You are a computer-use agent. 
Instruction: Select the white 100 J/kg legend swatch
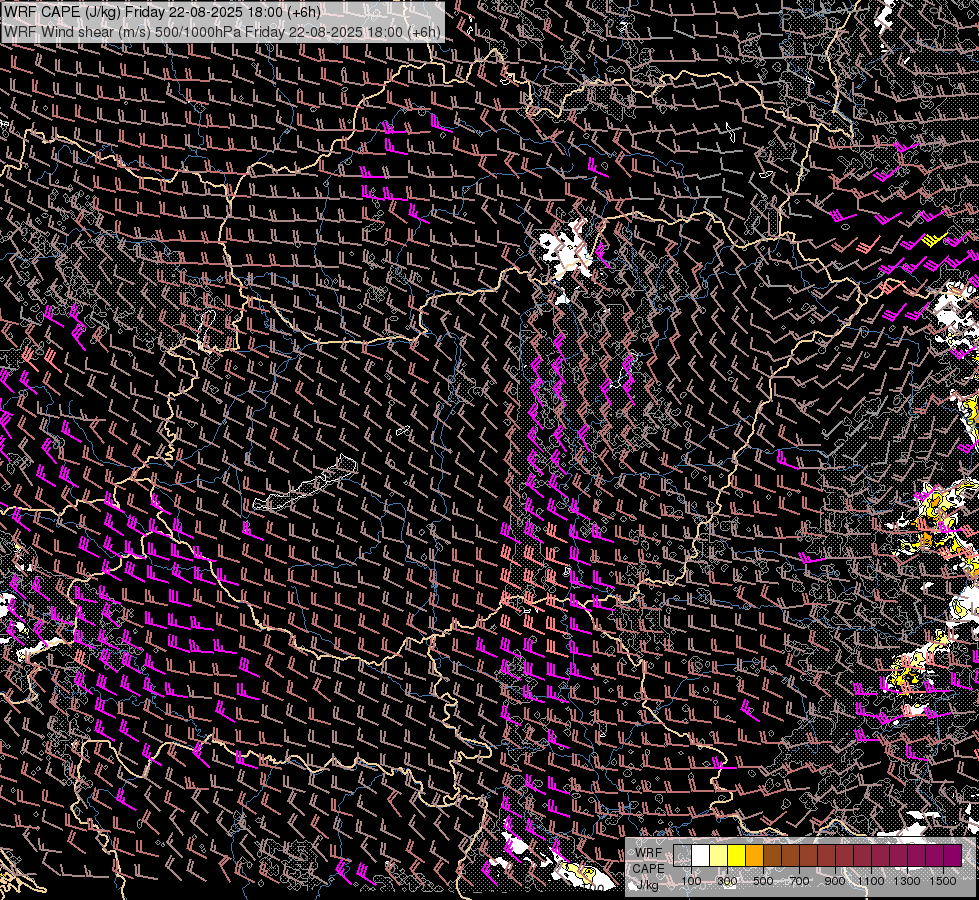[701, 855]
